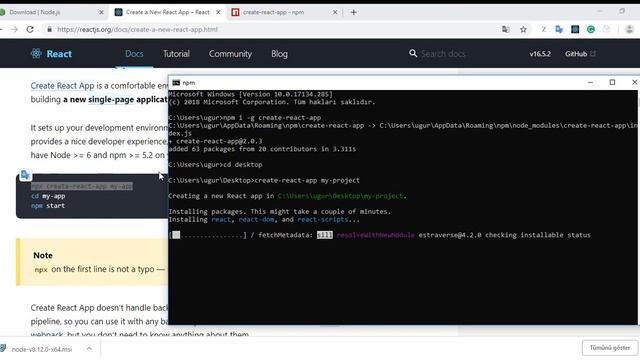Focus the Search docs input field

tap(443, 54)
